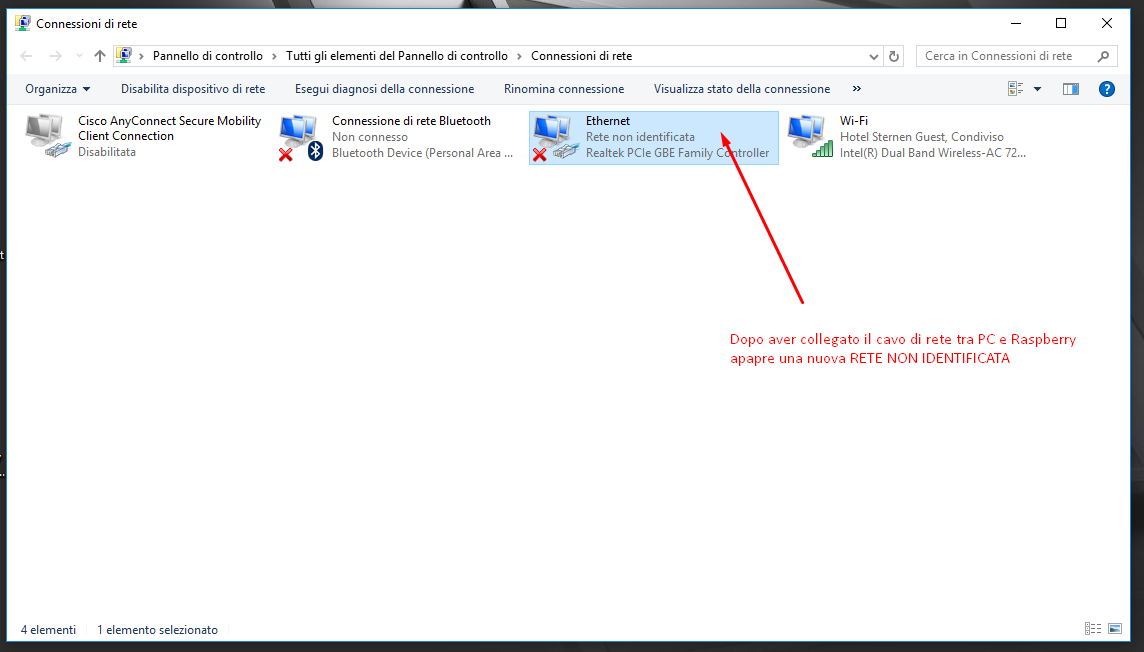Go back with the Back arrow

point(26,56)
